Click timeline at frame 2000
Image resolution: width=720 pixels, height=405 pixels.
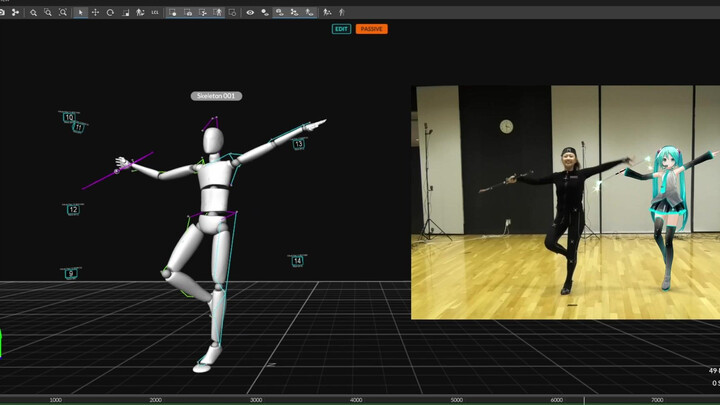pos(156,400)
